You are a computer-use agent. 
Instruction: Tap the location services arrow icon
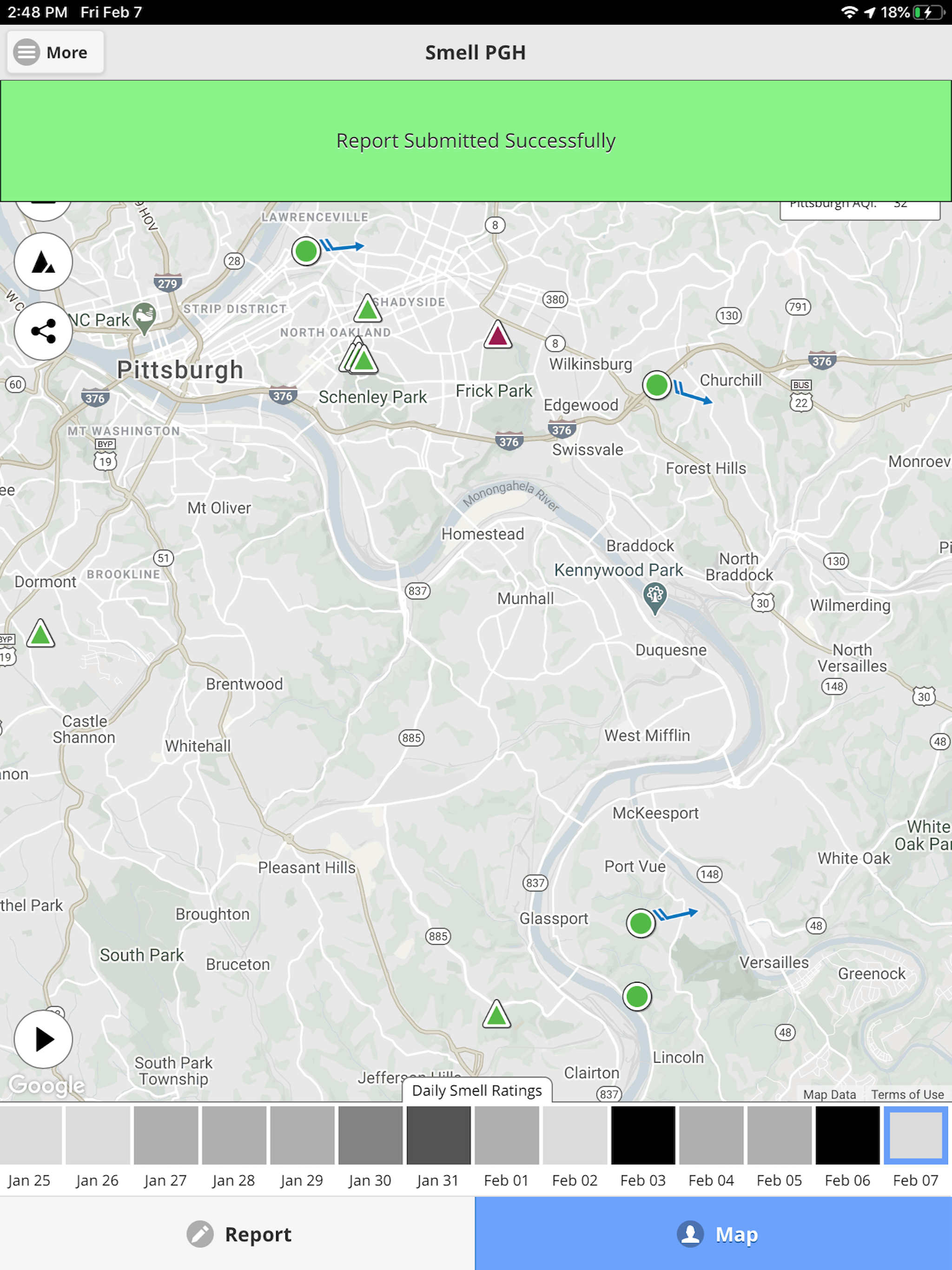click(x=870, y=12)
